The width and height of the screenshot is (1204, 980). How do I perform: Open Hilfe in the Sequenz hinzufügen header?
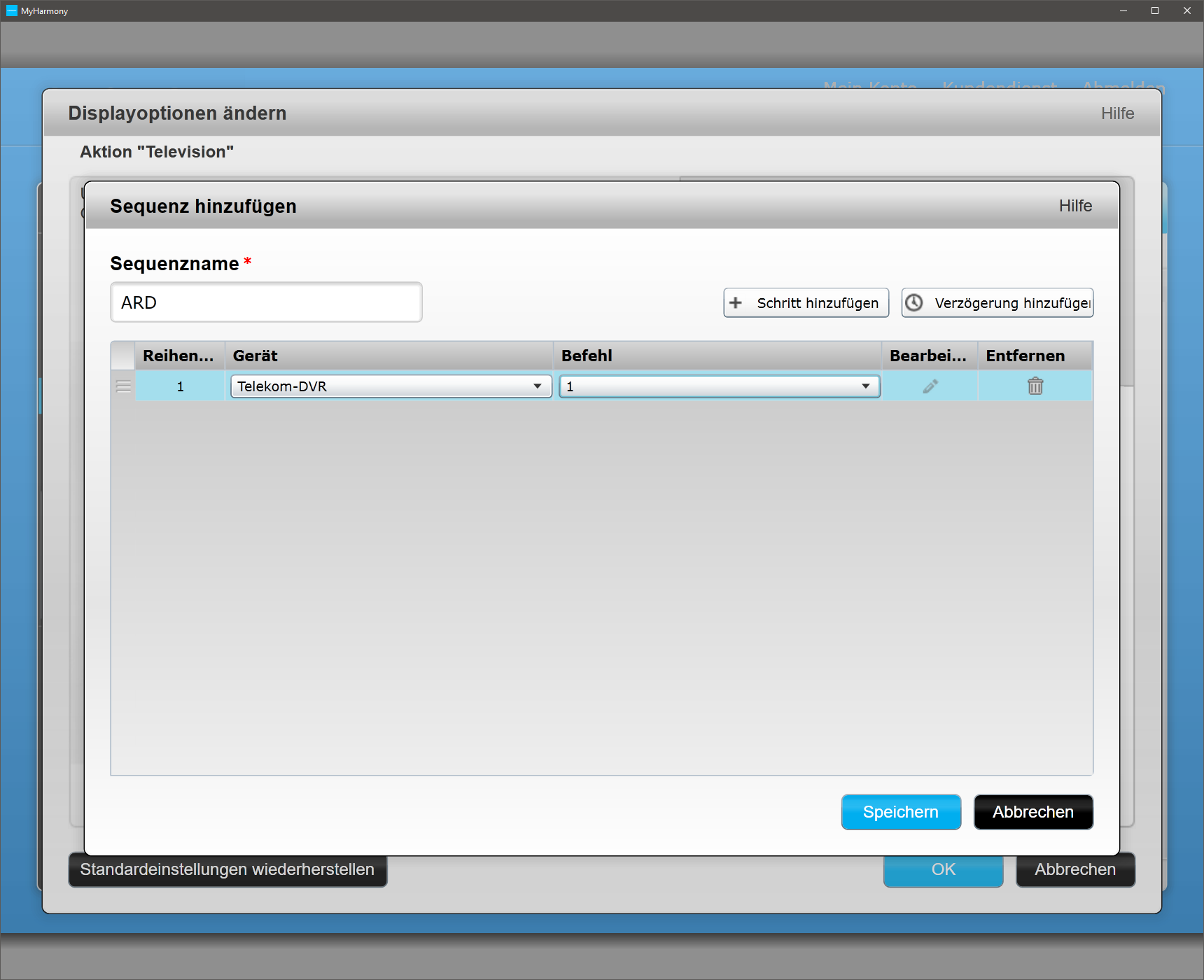click(x=1074, y=206)
